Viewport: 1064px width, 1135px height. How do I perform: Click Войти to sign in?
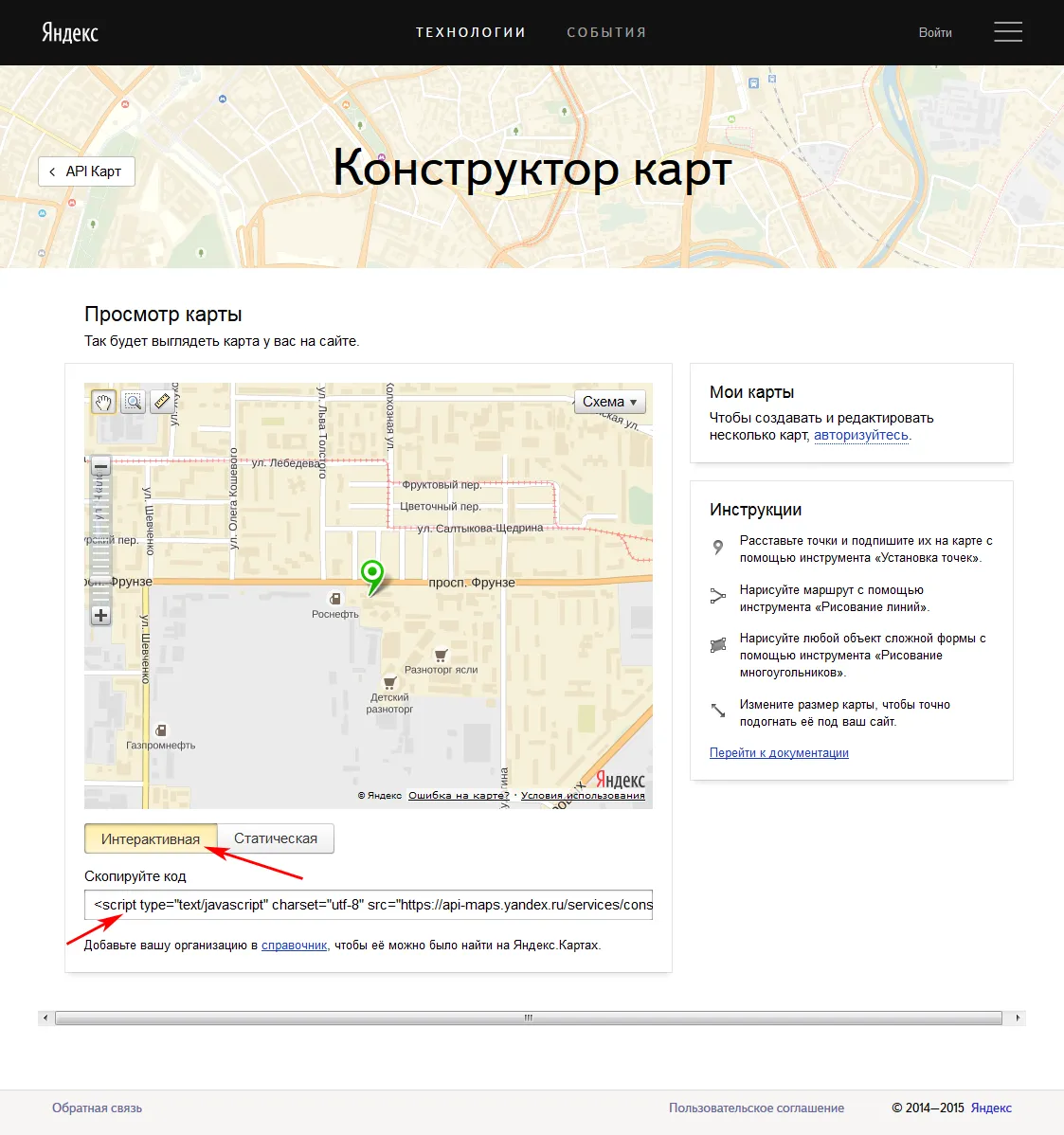pyautogui.click(x=935, y=32)
